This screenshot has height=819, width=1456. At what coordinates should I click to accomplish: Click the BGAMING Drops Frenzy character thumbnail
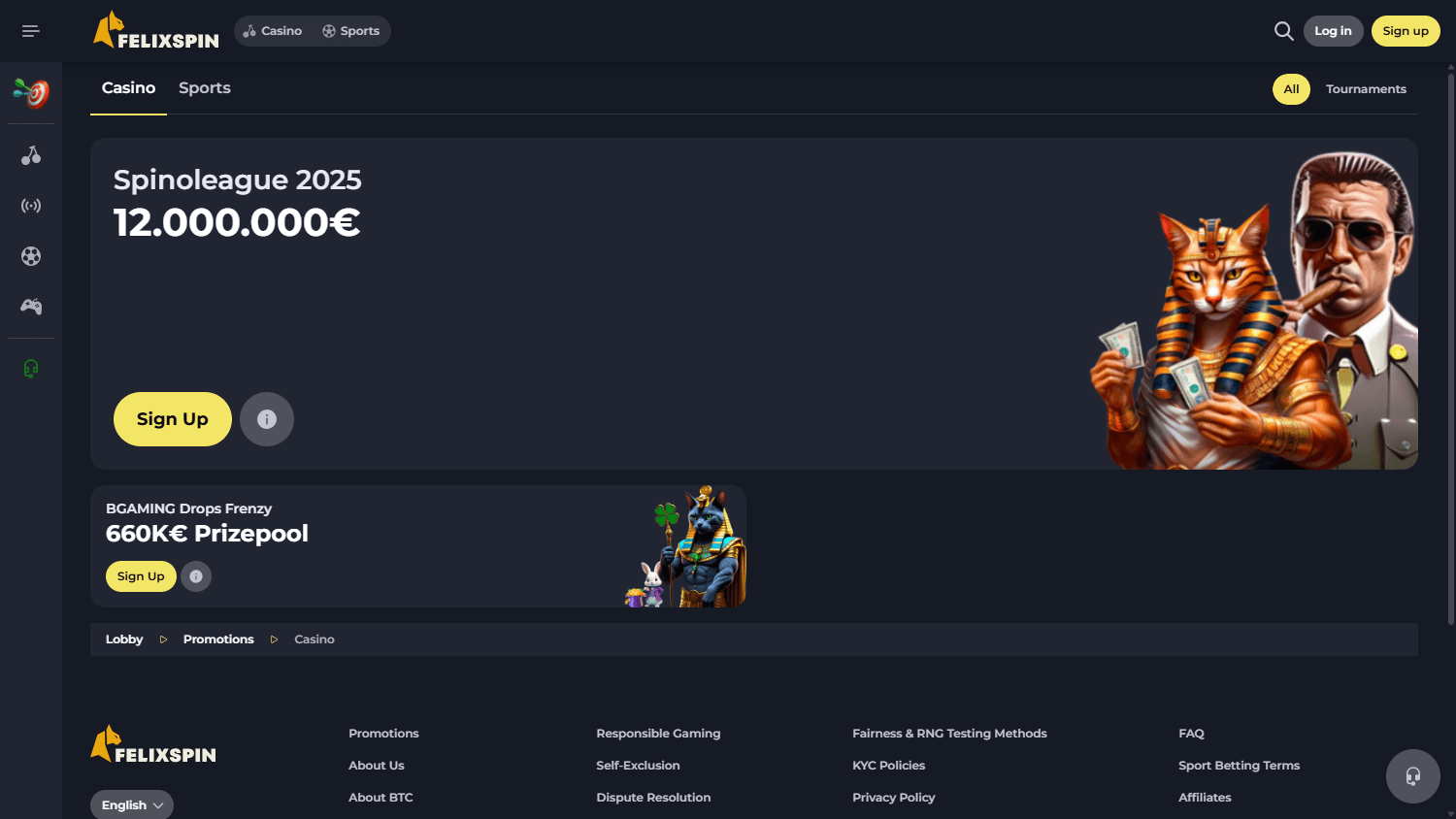[687, 547]
